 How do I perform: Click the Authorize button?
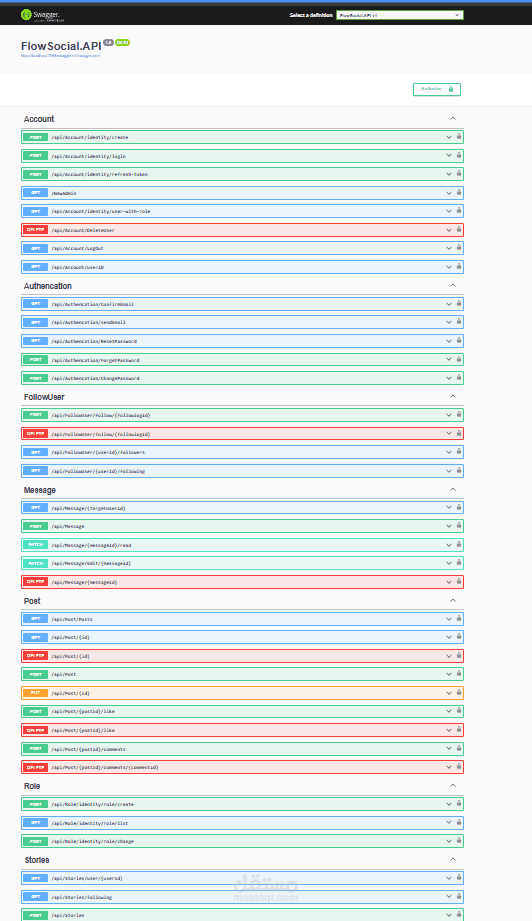pos(437,89)
